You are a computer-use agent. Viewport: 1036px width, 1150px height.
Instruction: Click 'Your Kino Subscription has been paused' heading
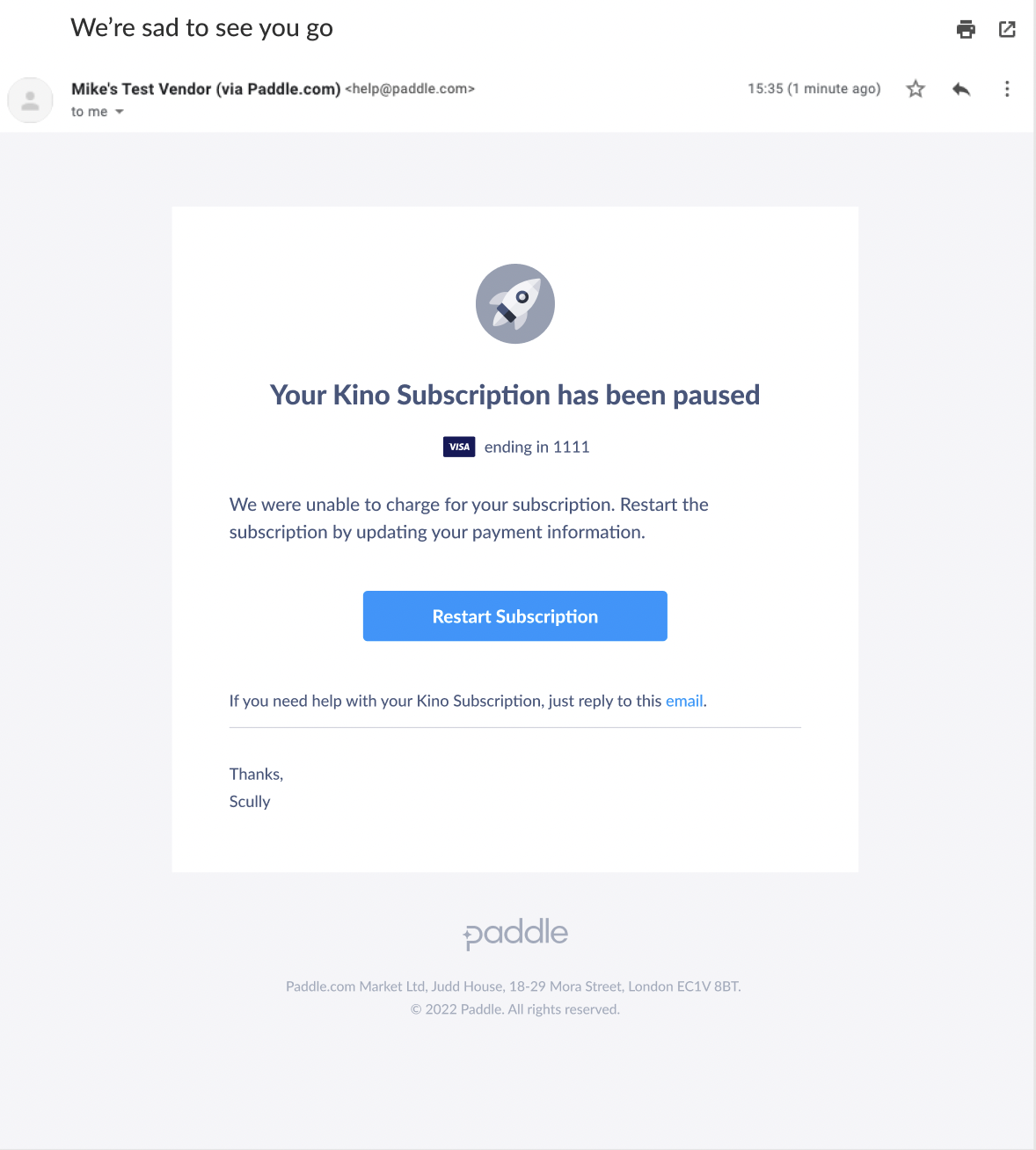point(514,396)
